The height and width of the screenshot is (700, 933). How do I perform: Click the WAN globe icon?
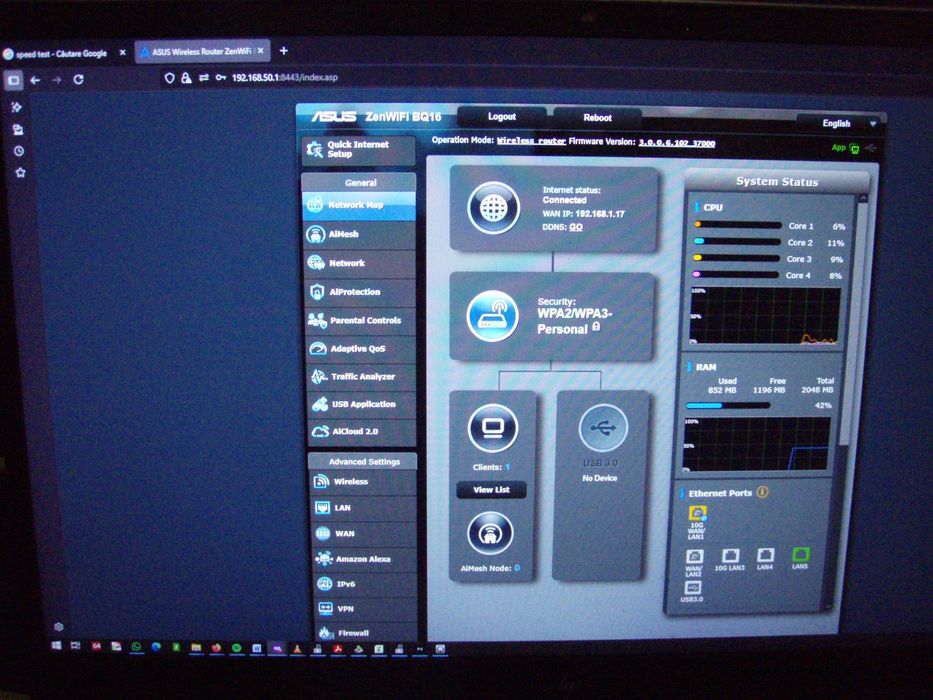[x=323, y=533]
